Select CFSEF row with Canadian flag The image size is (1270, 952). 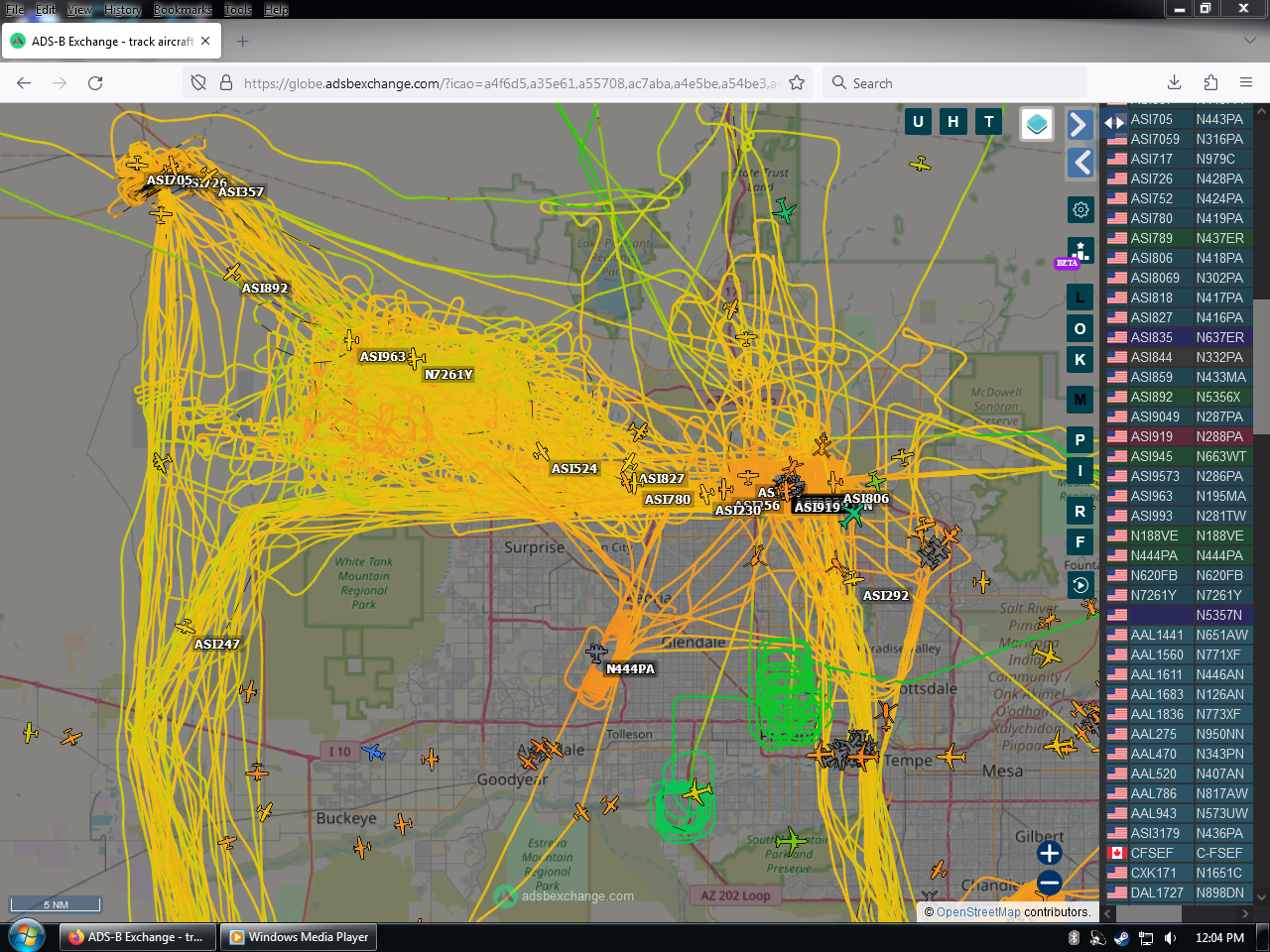tap(1179, 853)
